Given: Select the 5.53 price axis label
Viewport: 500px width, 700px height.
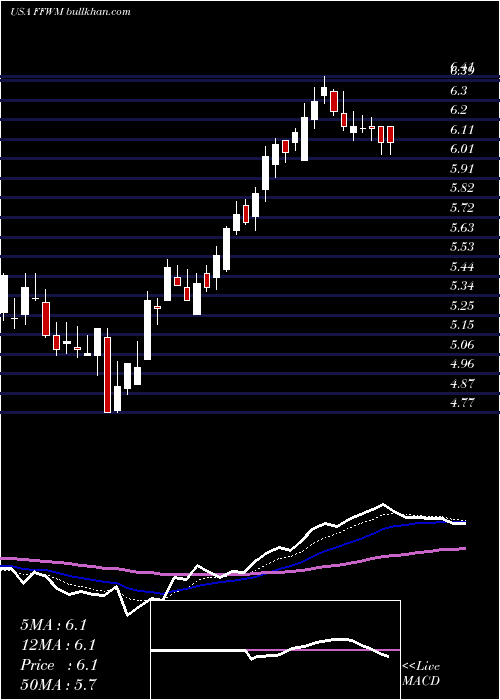Looking at the screenshot, I should tap(462, 246).
